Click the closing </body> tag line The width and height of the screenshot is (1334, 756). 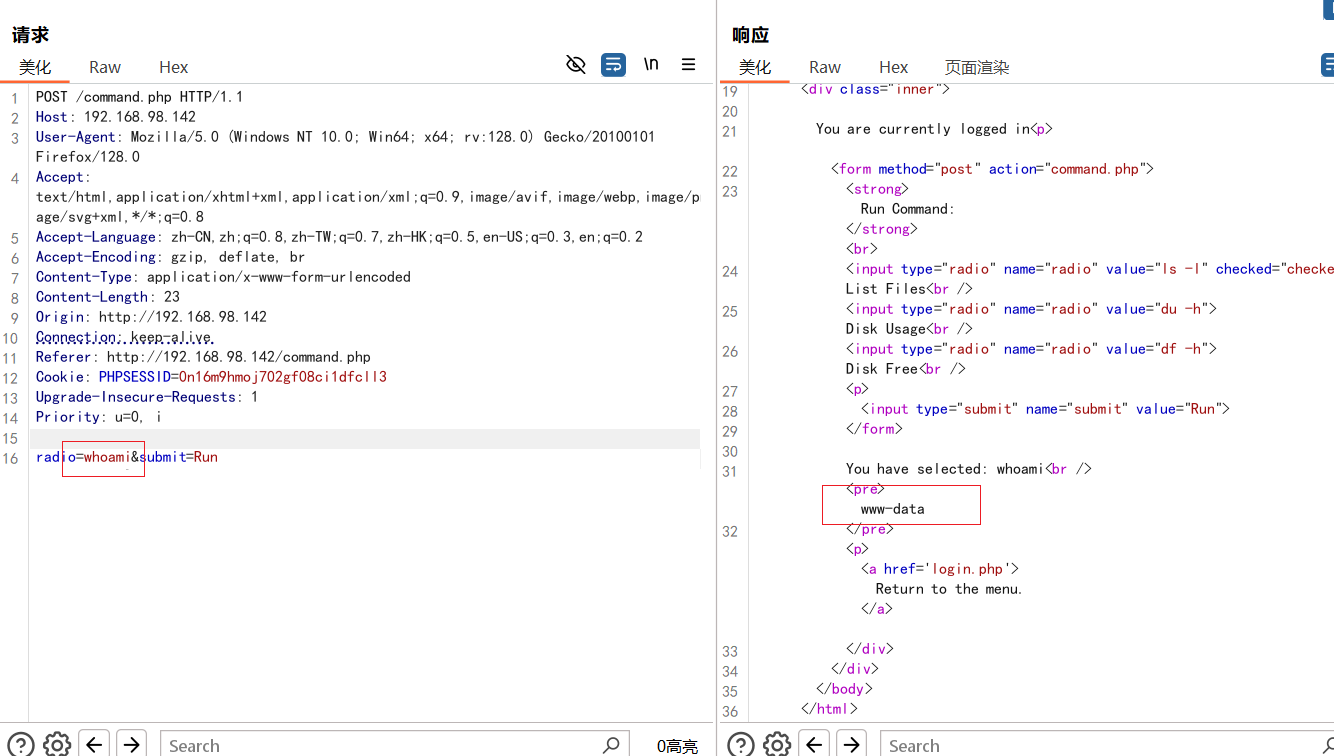844,689
